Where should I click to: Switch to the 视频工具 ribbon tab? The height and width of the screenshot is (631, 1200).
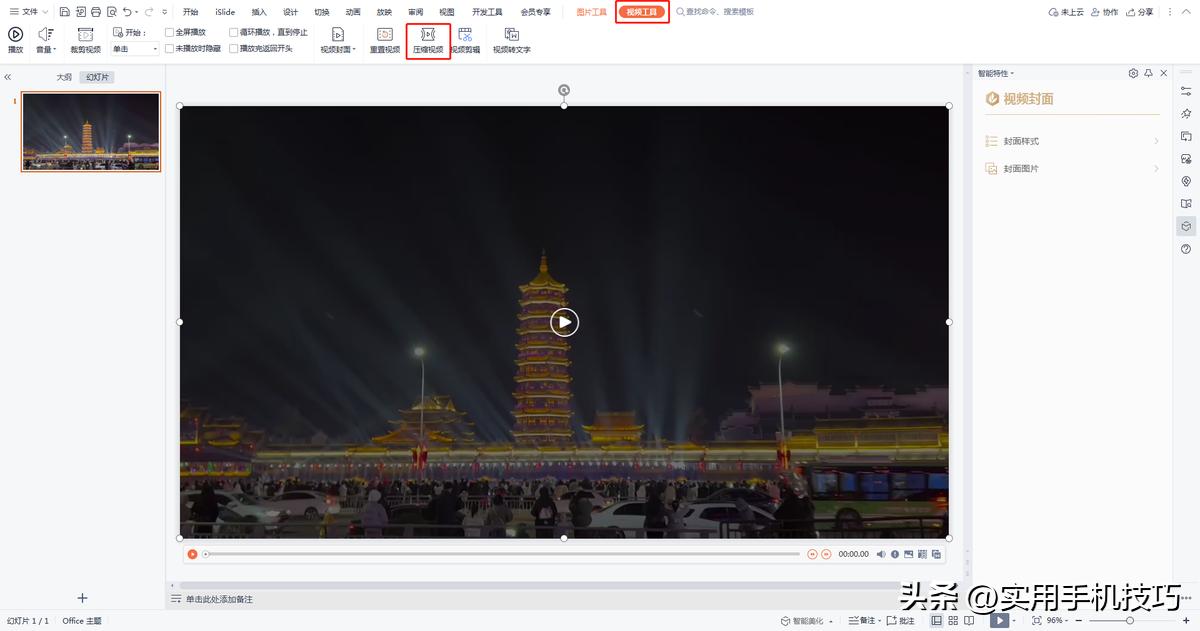(641, 12)
